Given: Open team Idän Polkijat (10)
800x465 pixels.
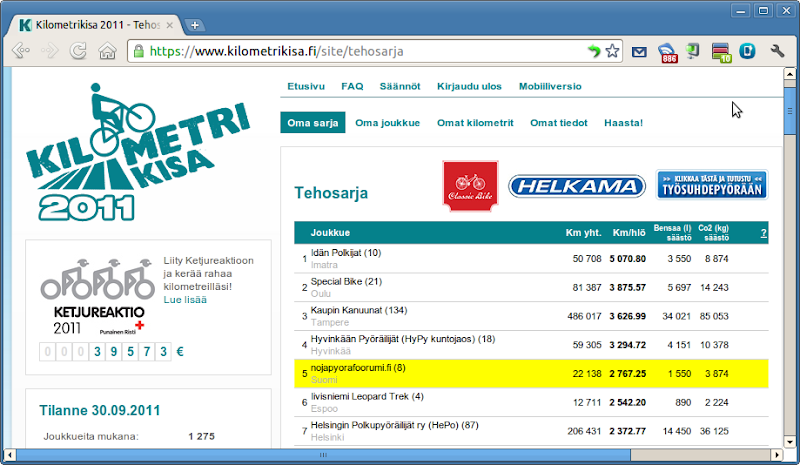Looking at the screenshot, I should click(x=346, y=253).
